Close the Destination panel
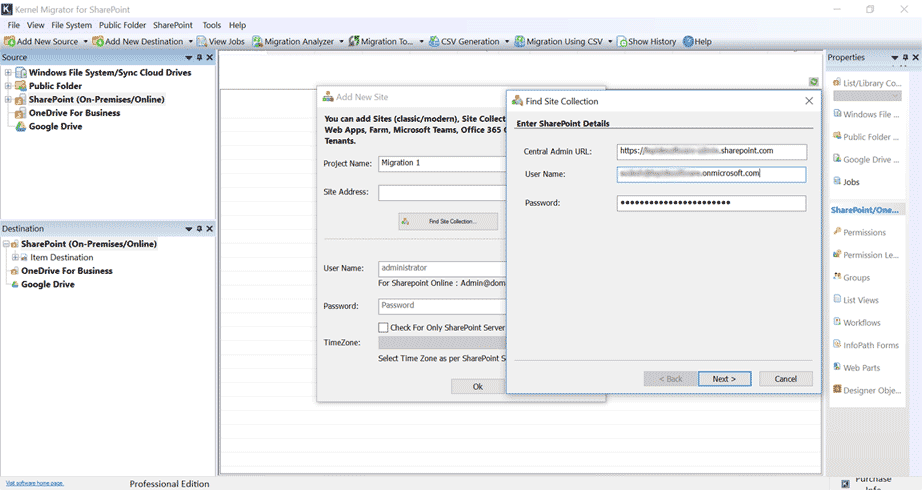 [x=209, y=229]
